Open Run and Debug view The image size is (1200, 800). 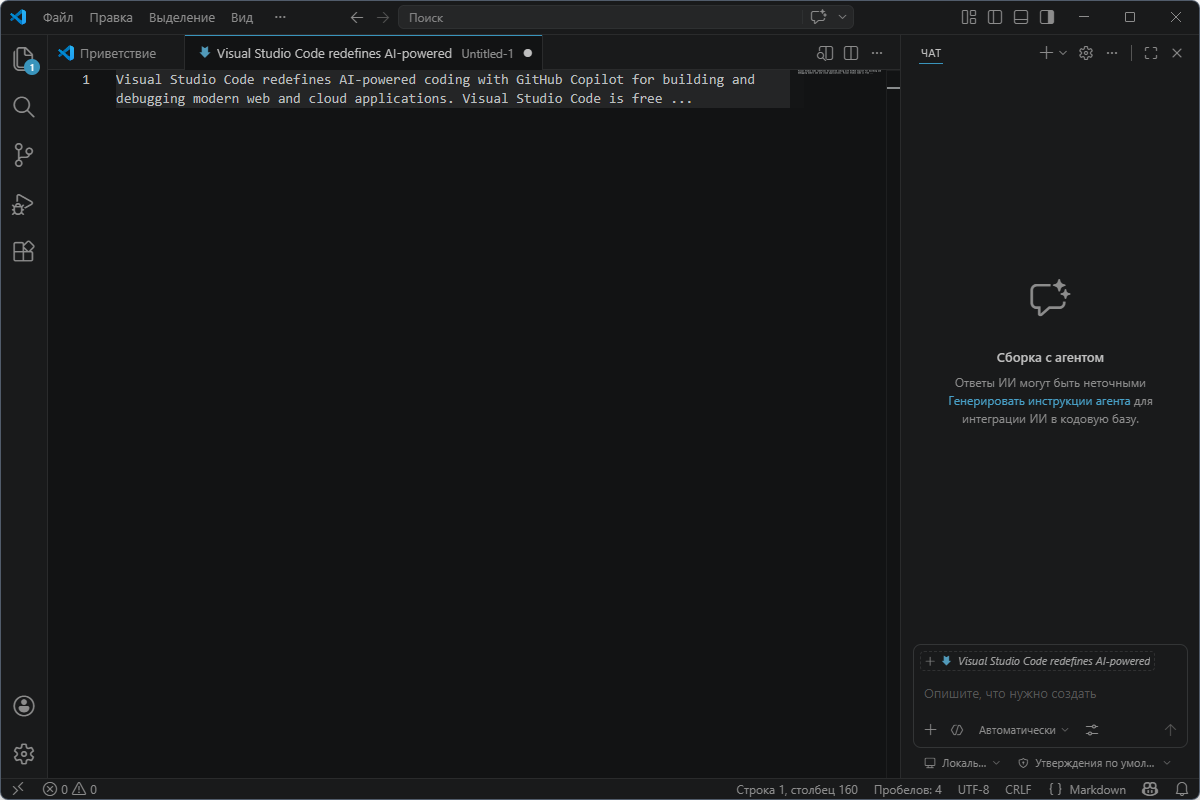(x=24, y=204)
